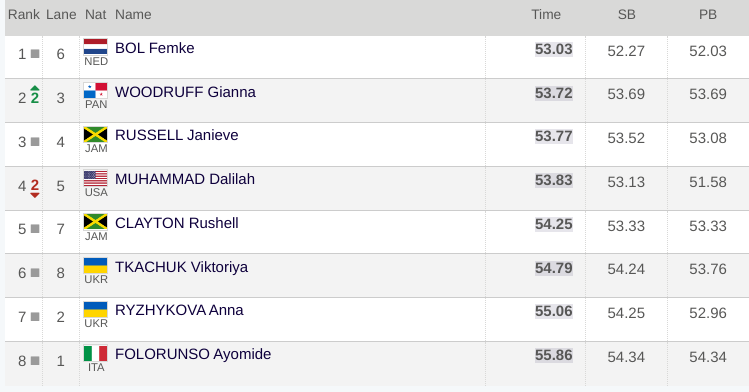Sort by the Time column header
This screenshot has width=749, height=392.
point(546,15)
